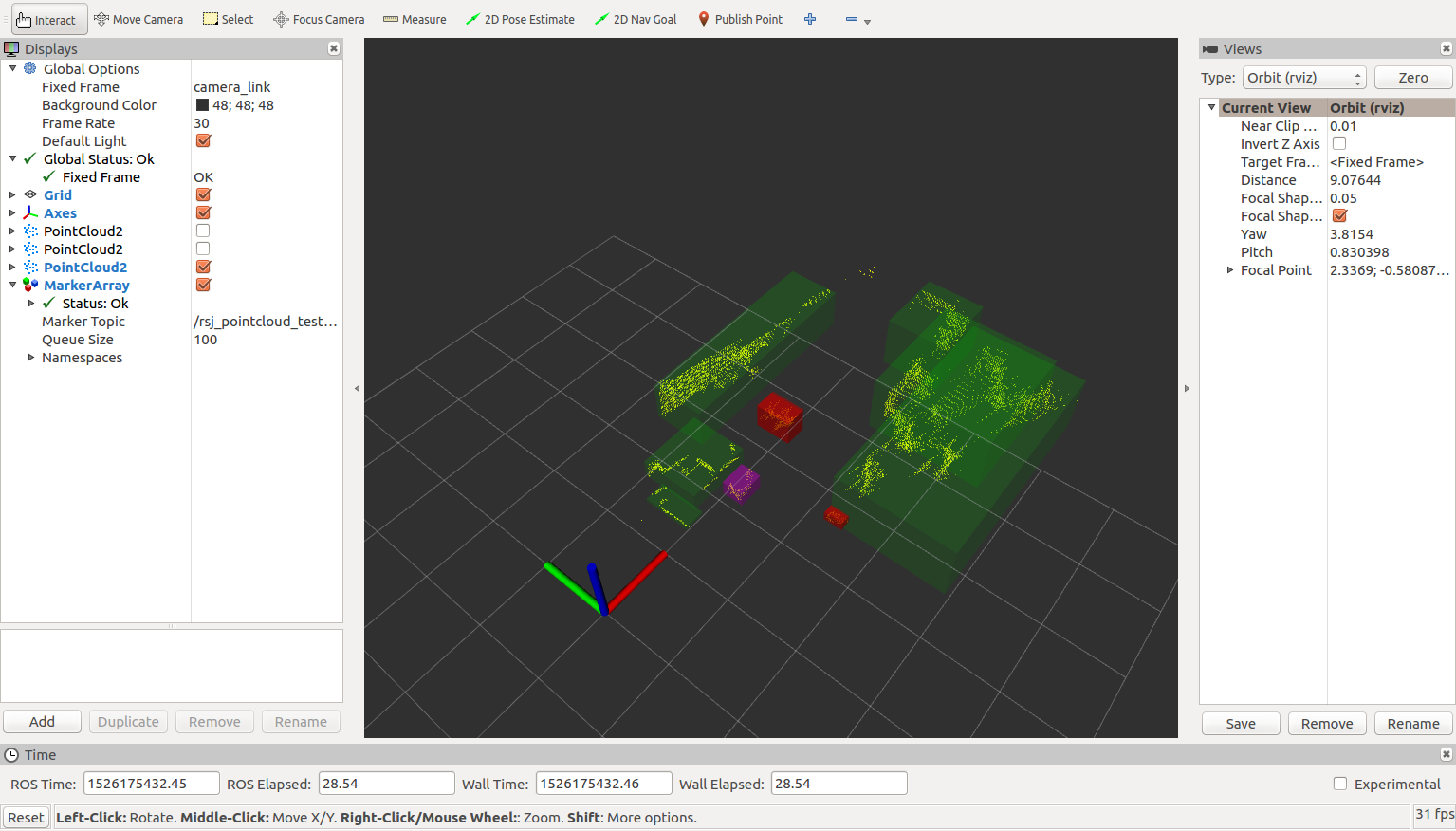Click the Background Color swatch
Image resolution: width=1456 pixels, height=831 pixels.
pos(202,104)
